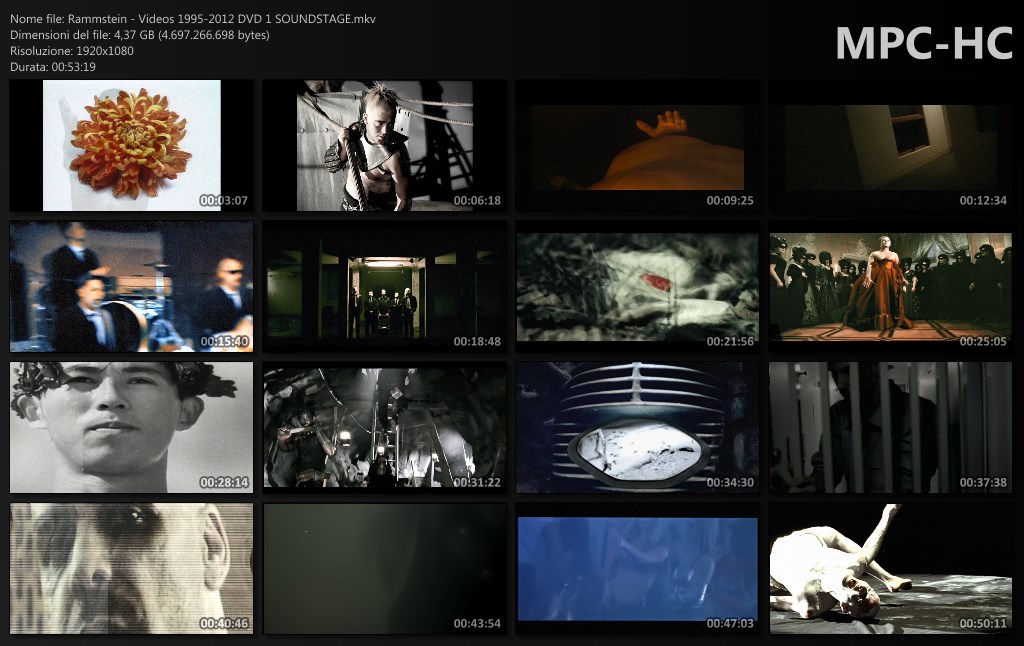Click the 00:18:48 timestamp label
1024x646 pixels.
(477, 342)
